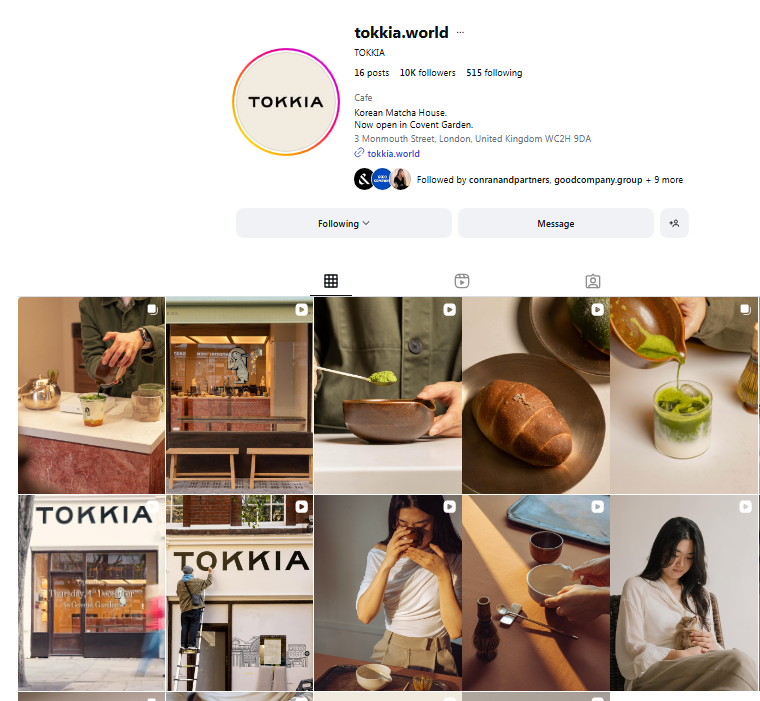This screenshot has width=760, height=701.
Task: Open the three-dots options menu beside tokkia.world
Action: [460, 32]
